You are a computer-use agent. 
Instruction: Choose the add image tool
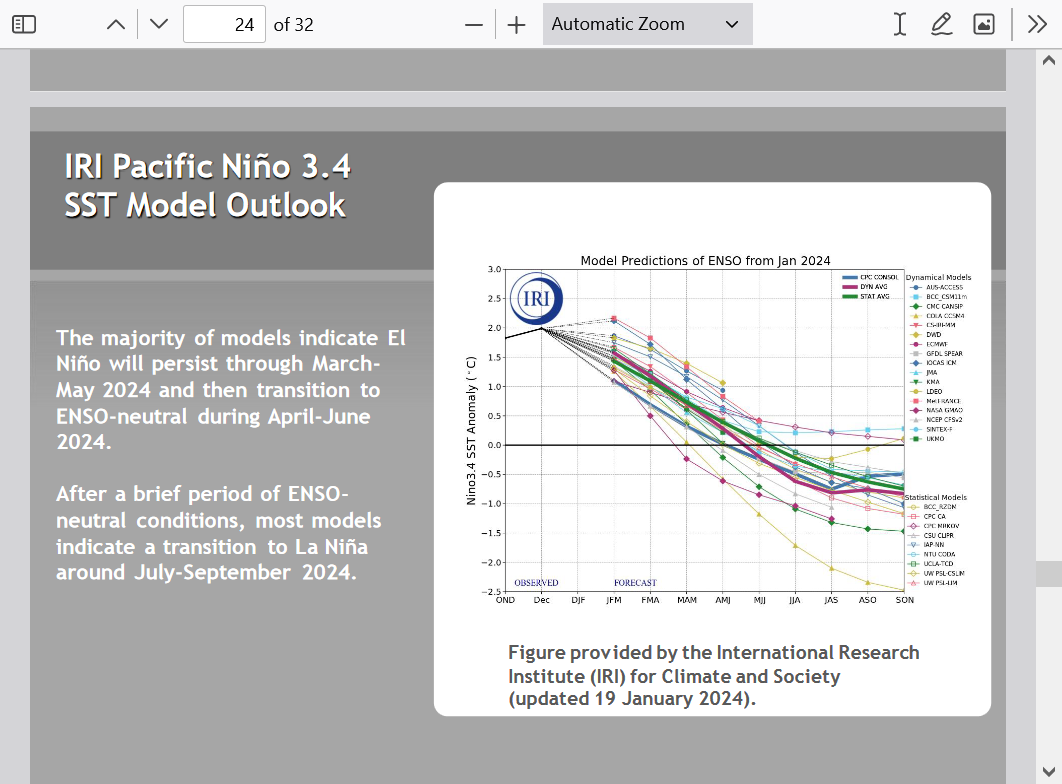[x=984, y=24]
